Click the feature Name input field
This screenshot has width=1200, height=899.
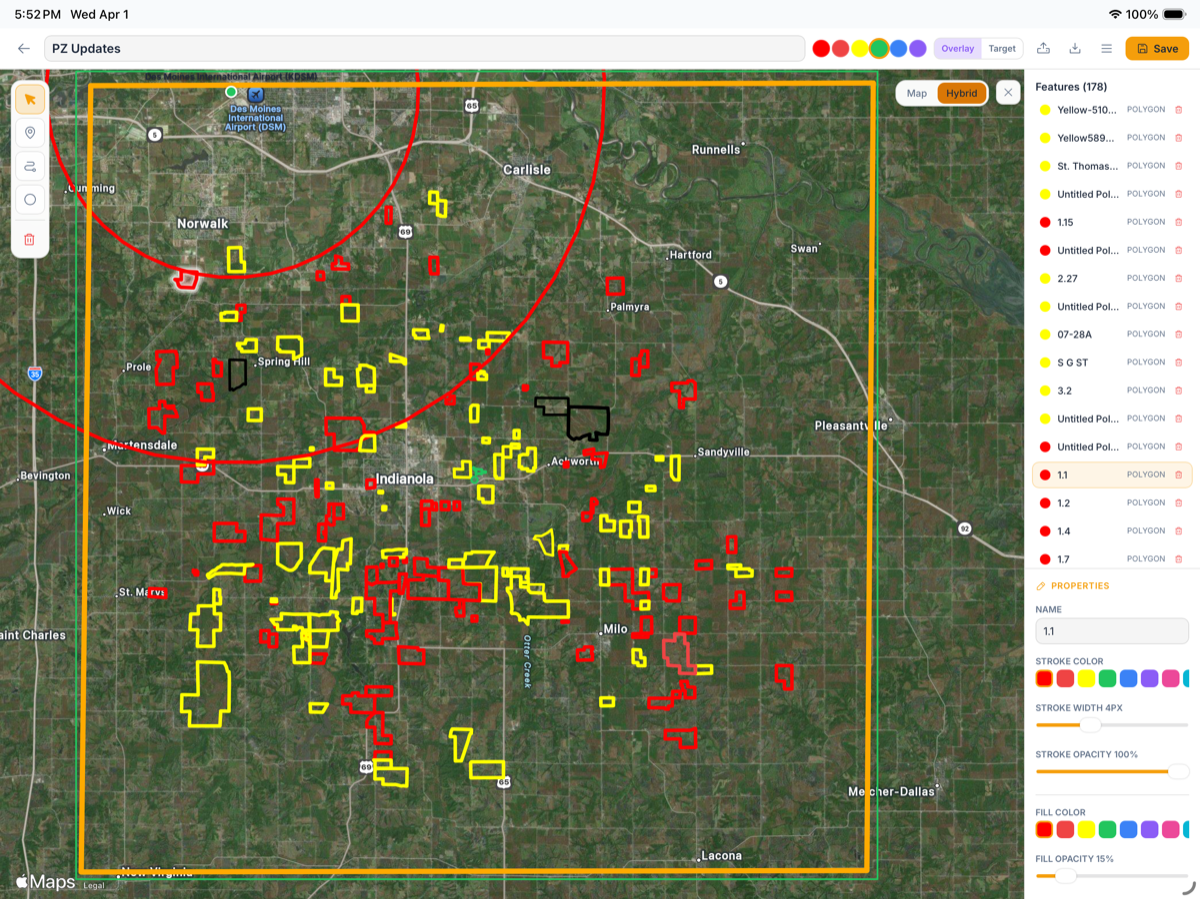pyautogui.click(x=1111, y=631)
